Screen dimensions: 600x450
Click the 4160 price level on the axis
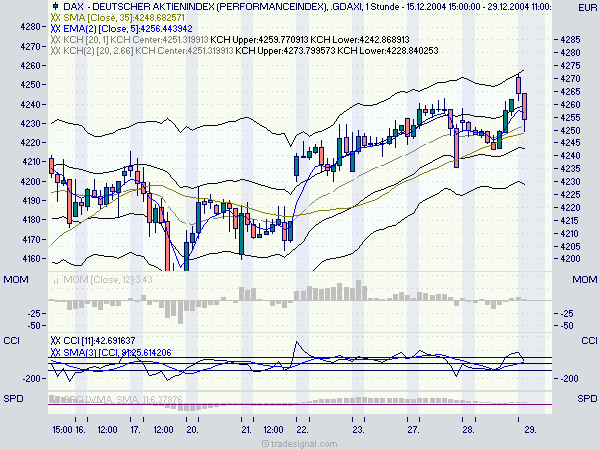coord(30,259)
